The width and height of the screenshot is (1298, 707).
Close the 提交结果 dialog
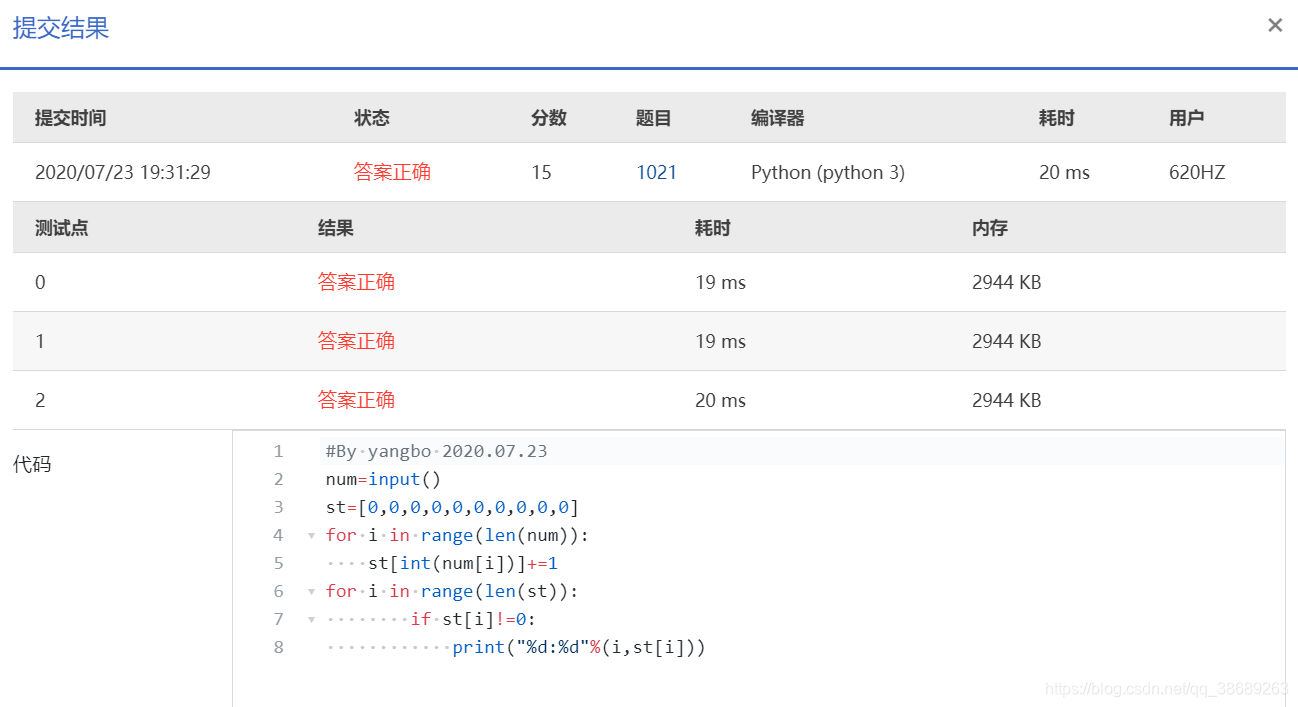pyautogui.click(x=1275, y=25)
